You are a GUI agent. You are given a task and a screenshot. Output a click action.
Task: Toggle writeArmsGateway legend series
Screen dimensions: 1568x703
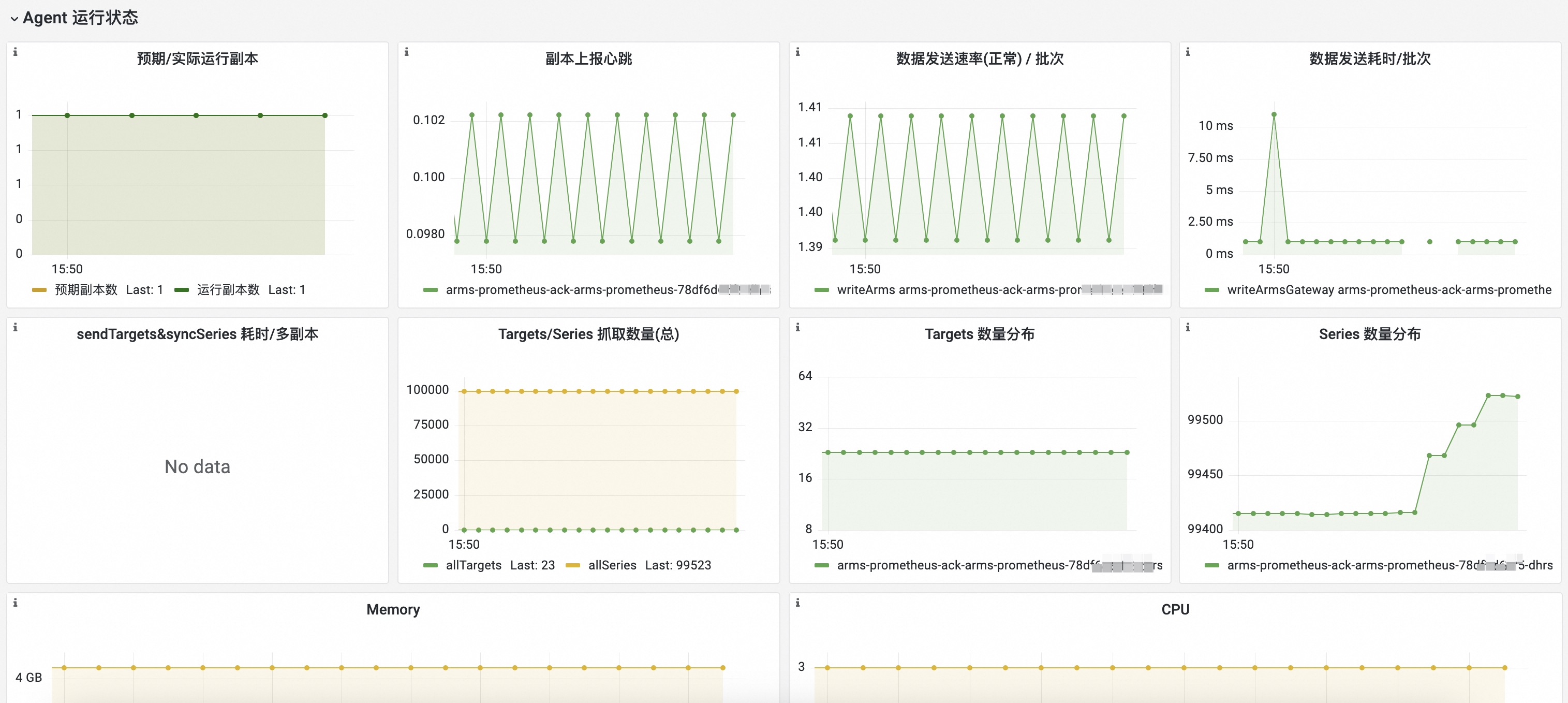pyautogui.click(x=1389, y=290)
